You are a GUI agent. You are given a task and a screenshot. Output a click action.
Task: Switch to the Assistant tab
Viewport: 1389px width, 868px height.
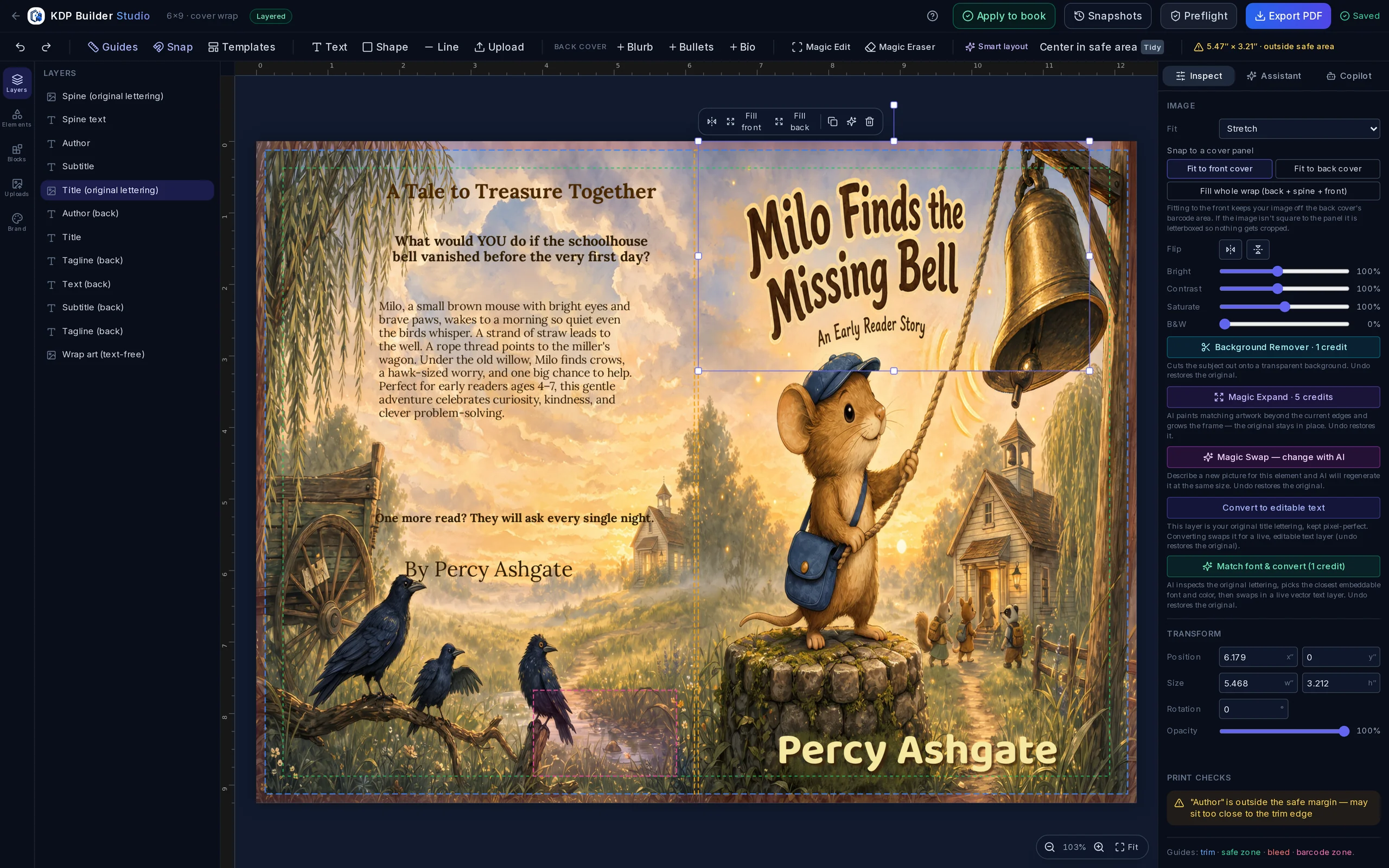[1273, 76]
